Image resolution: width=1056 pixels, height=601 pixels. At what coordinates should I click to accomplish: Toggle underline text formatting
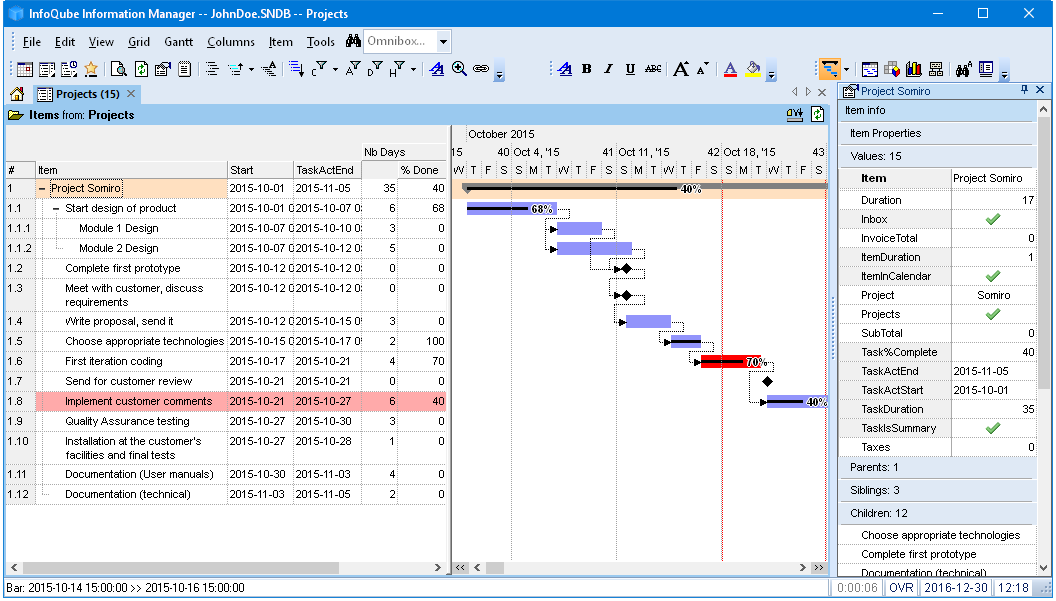pyautogui.click(x=630, y=69)
